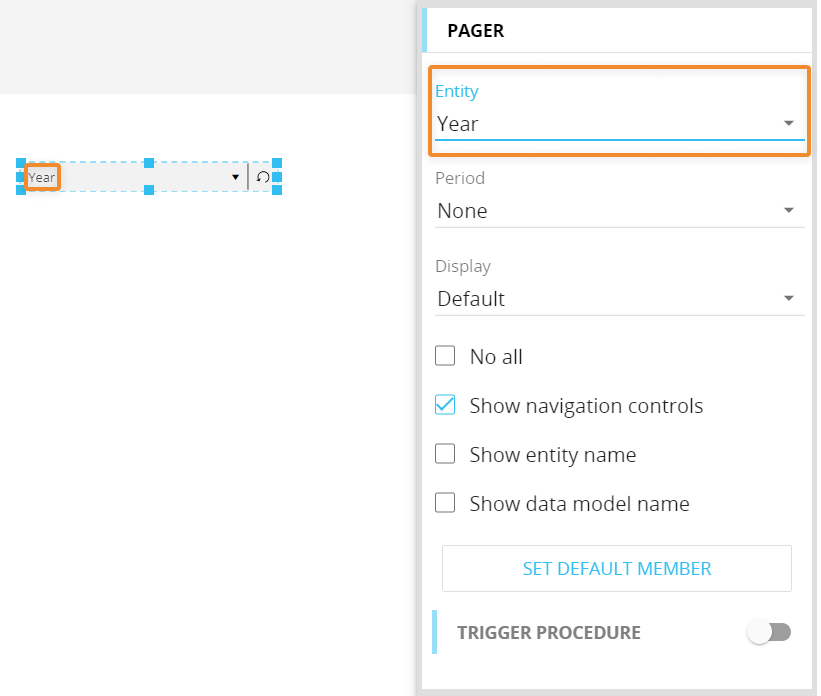Uncheck Show navigation controls
This screenshot has width=821, height=696.
(x=445, y=405)
